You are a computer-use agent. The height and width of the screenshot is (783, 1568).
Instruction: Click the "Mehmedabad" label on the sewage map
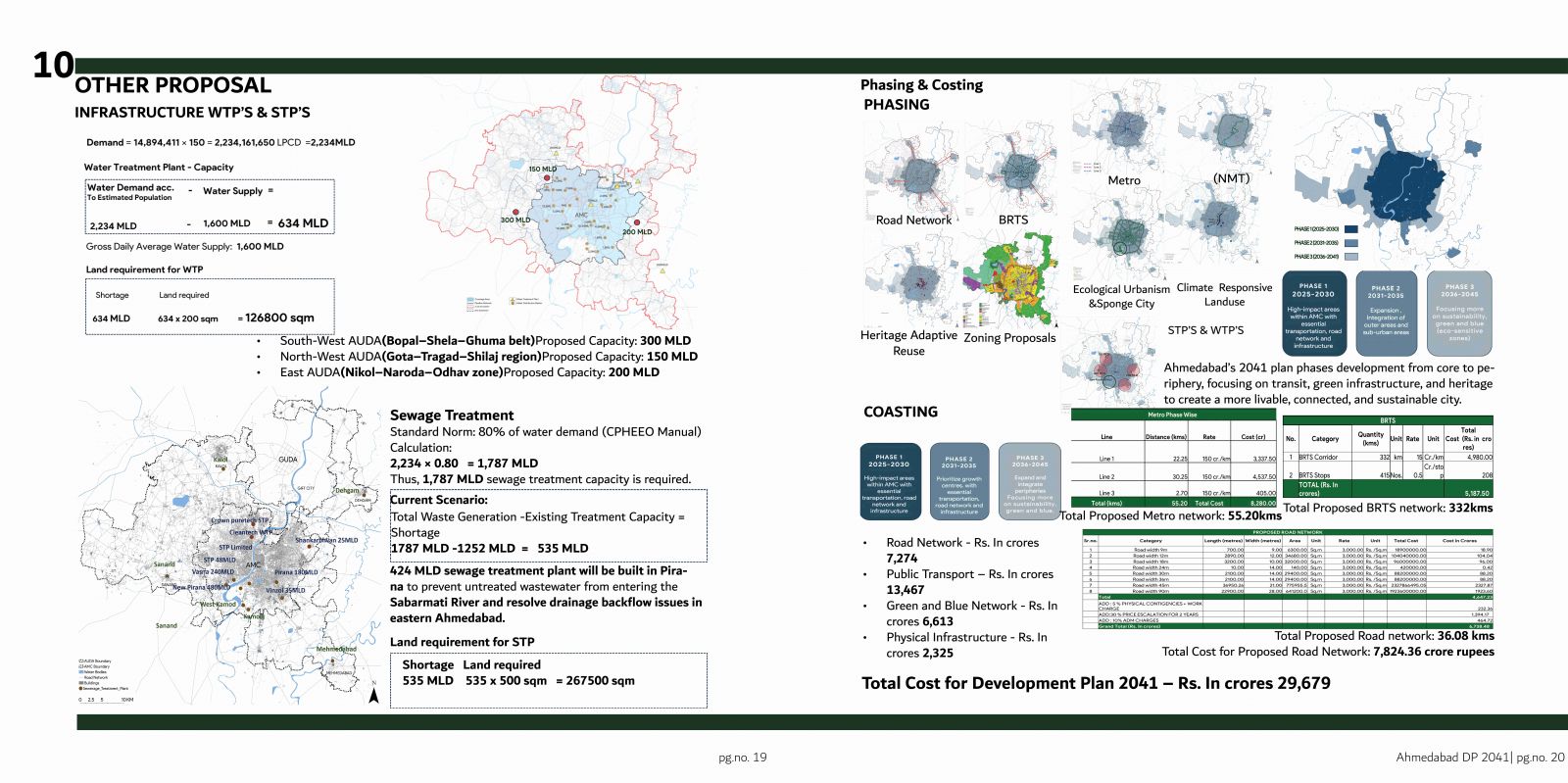click(x=336, y=649)
